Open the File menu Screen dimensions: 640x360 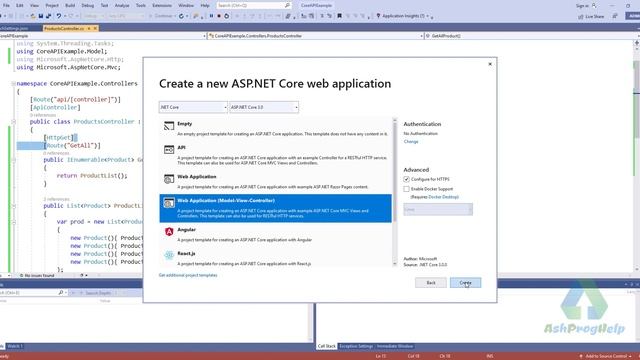click(6, 6)
